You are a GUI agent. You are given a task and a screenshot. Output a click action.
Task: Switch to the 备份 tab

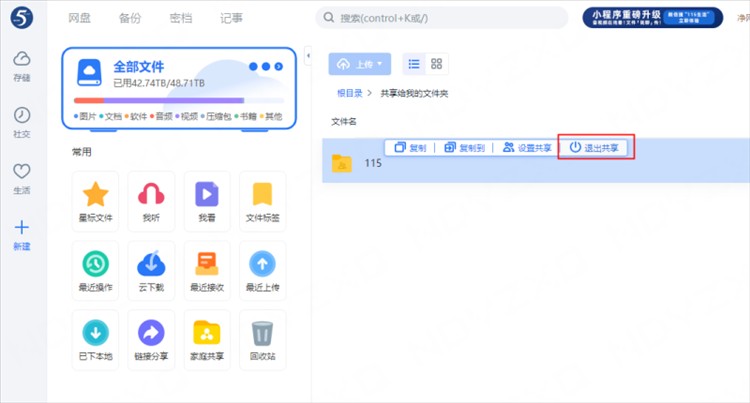point(130,18)
